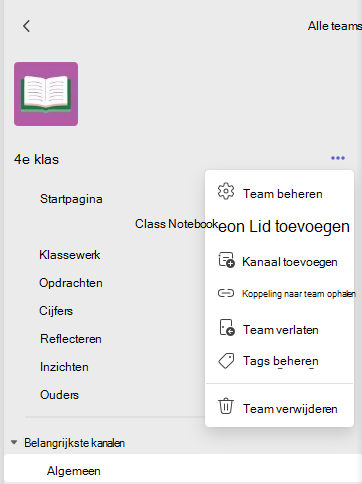Open Opdrachten section
Viewport: 362px width, 484px height.
tap(71, 283)
